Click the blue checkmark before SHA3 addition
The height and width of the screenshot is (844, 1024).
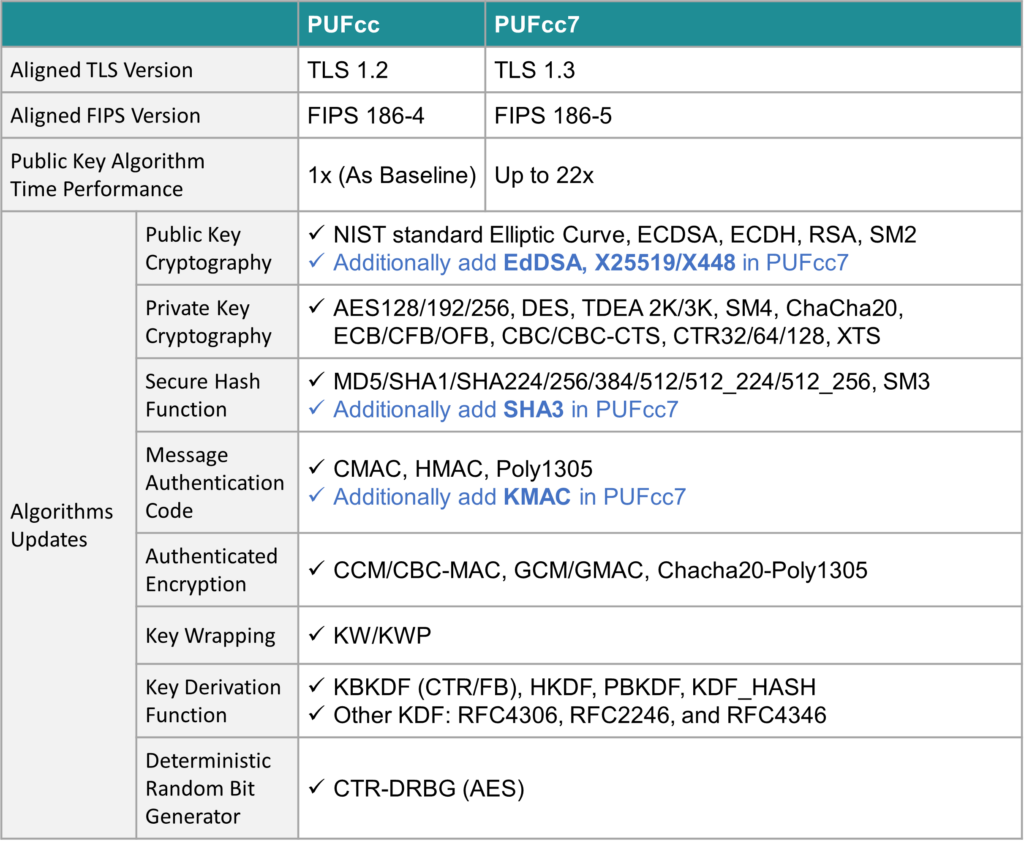[x=316, y=410]
